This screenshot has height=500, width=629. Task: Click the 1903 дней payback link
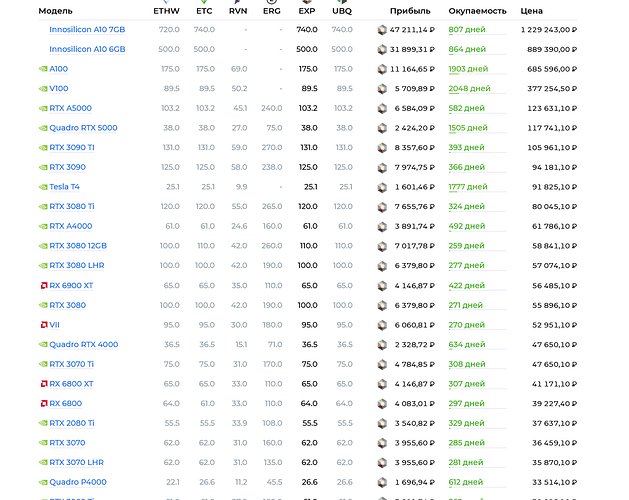(468, 69)
